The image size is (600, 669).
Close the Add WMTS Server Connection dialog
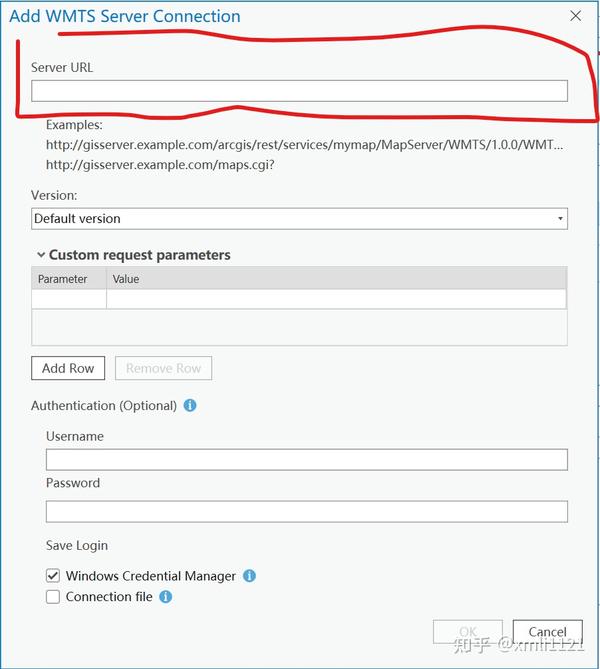tap(575, 16)
